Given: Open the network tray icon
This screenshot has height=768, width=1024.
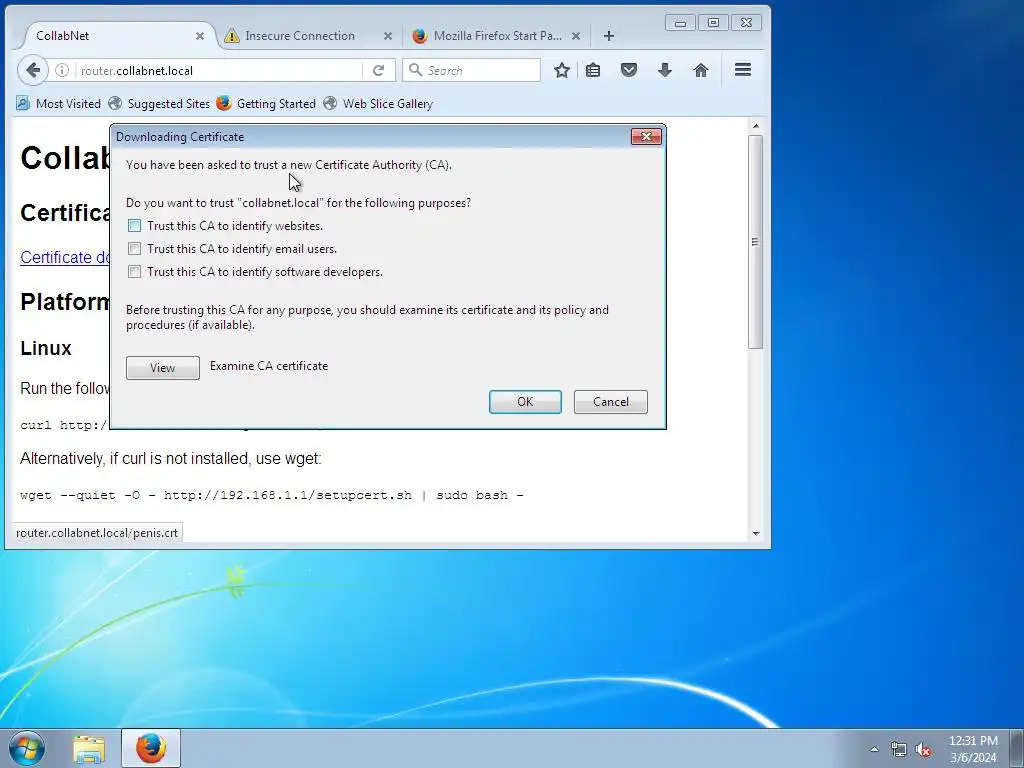Looking at the screenshot, I should 899,749.
